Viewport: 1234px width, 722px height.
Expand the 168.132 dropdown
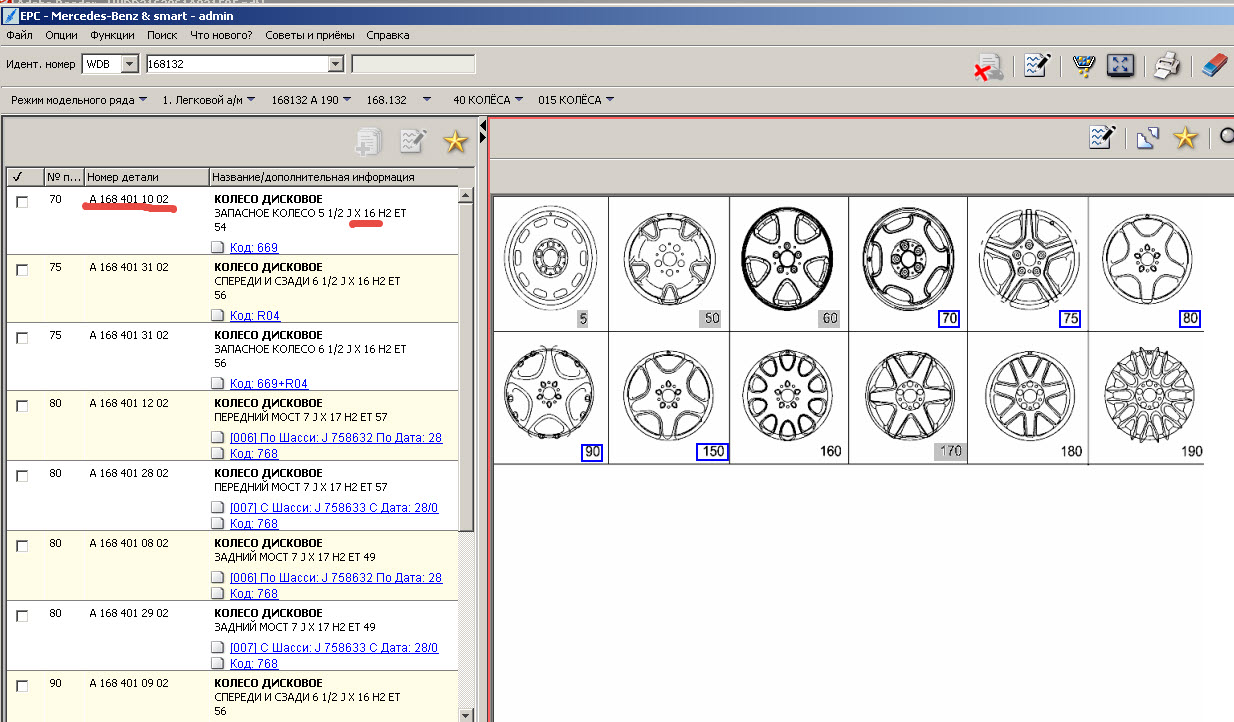pos(427,100)
